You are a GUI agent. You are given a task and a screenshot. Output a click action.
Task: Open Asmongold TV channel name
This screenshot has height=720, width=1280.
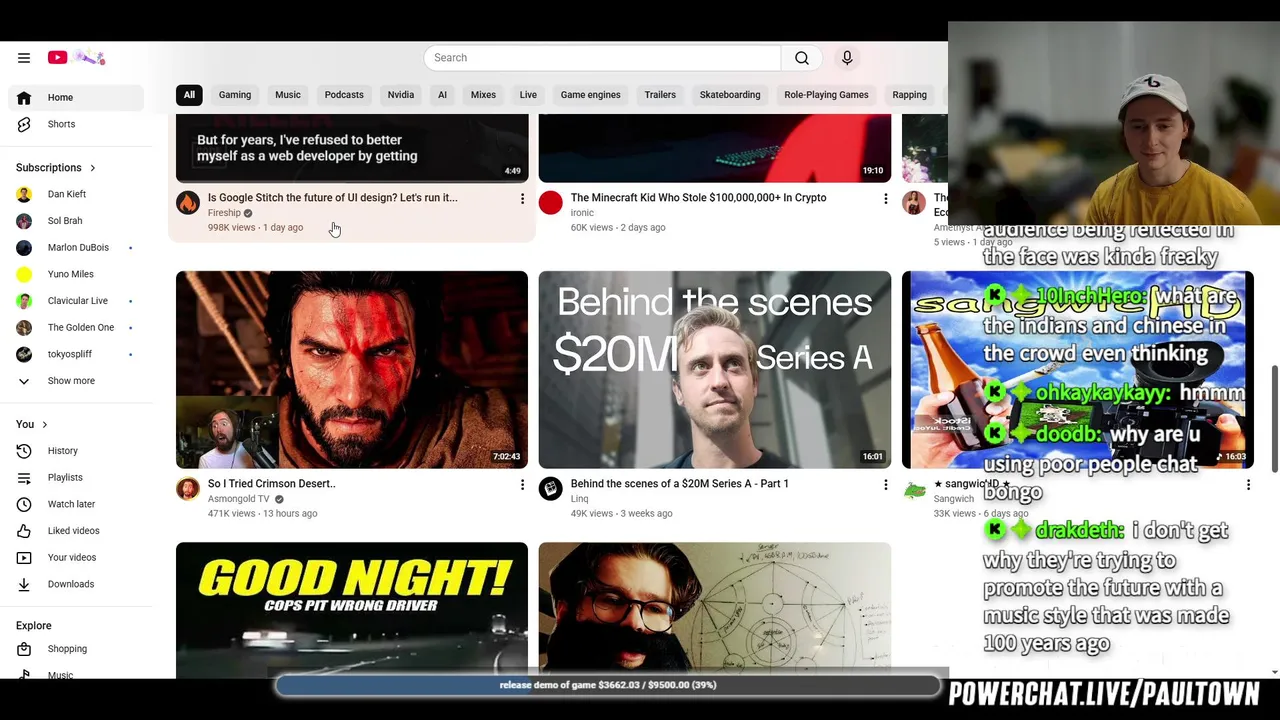[x=239, y=499]
